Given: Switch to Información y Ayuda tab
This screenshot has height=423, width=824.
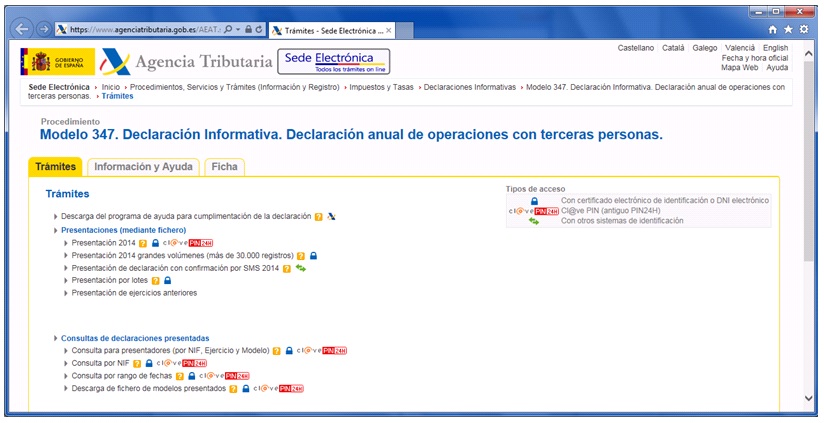Looking at the screenshot, I should (x=144, y=167).
